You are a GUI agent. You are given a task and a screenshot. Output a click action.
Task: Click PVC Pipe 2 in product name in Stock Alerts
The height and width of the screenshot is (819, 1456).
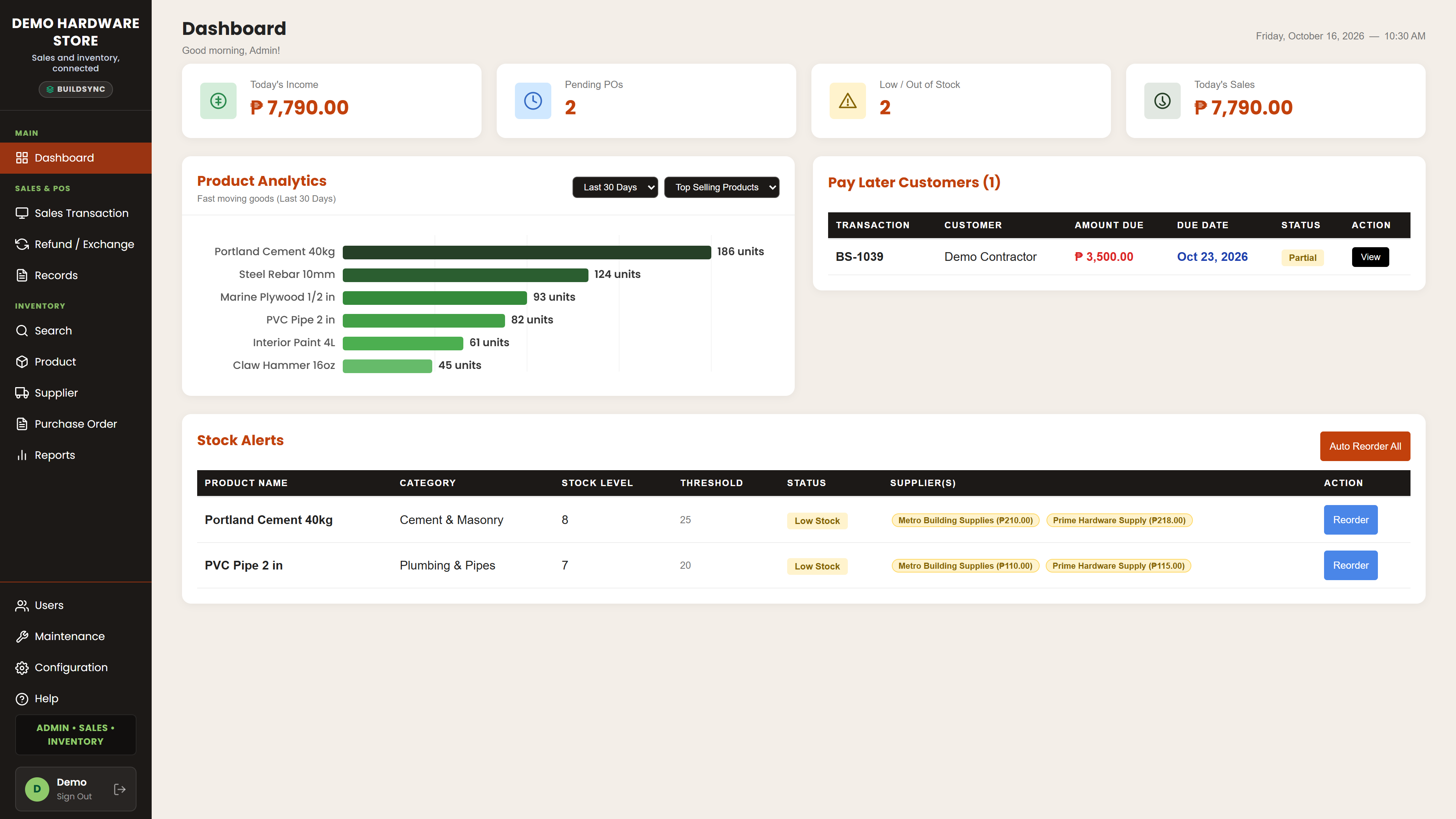click(x=243, y=565)
